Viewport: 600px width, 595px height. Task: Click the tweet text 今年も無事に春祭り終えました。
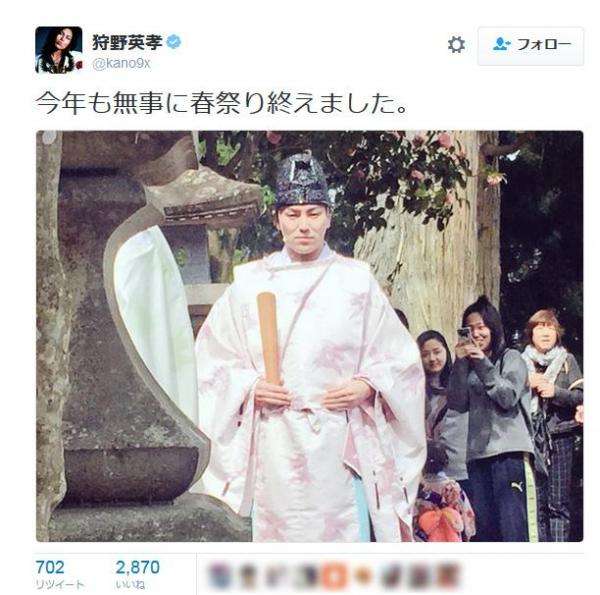222,104
